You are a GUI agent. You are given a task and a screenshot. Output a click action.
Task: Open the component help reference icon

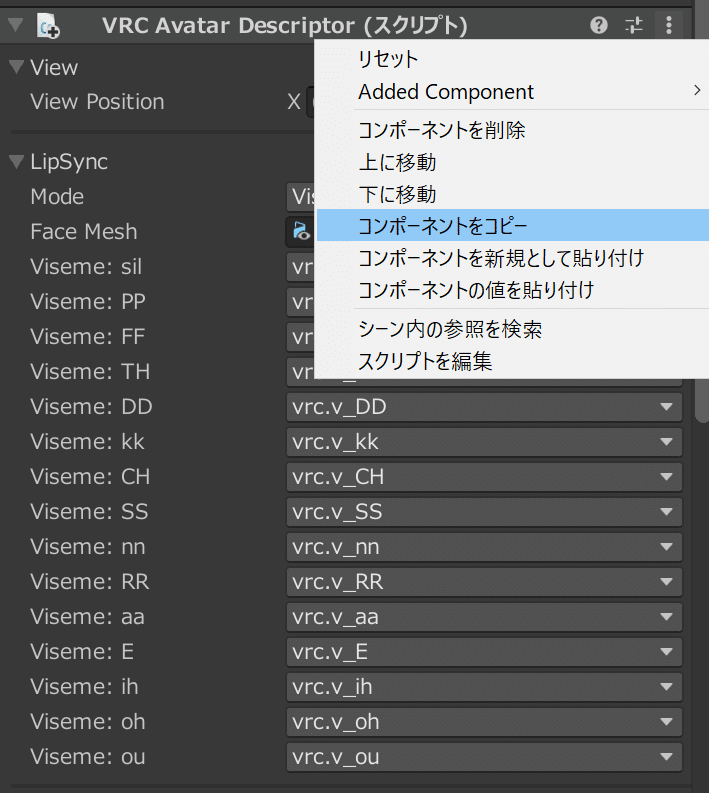(x=599, y=25)
